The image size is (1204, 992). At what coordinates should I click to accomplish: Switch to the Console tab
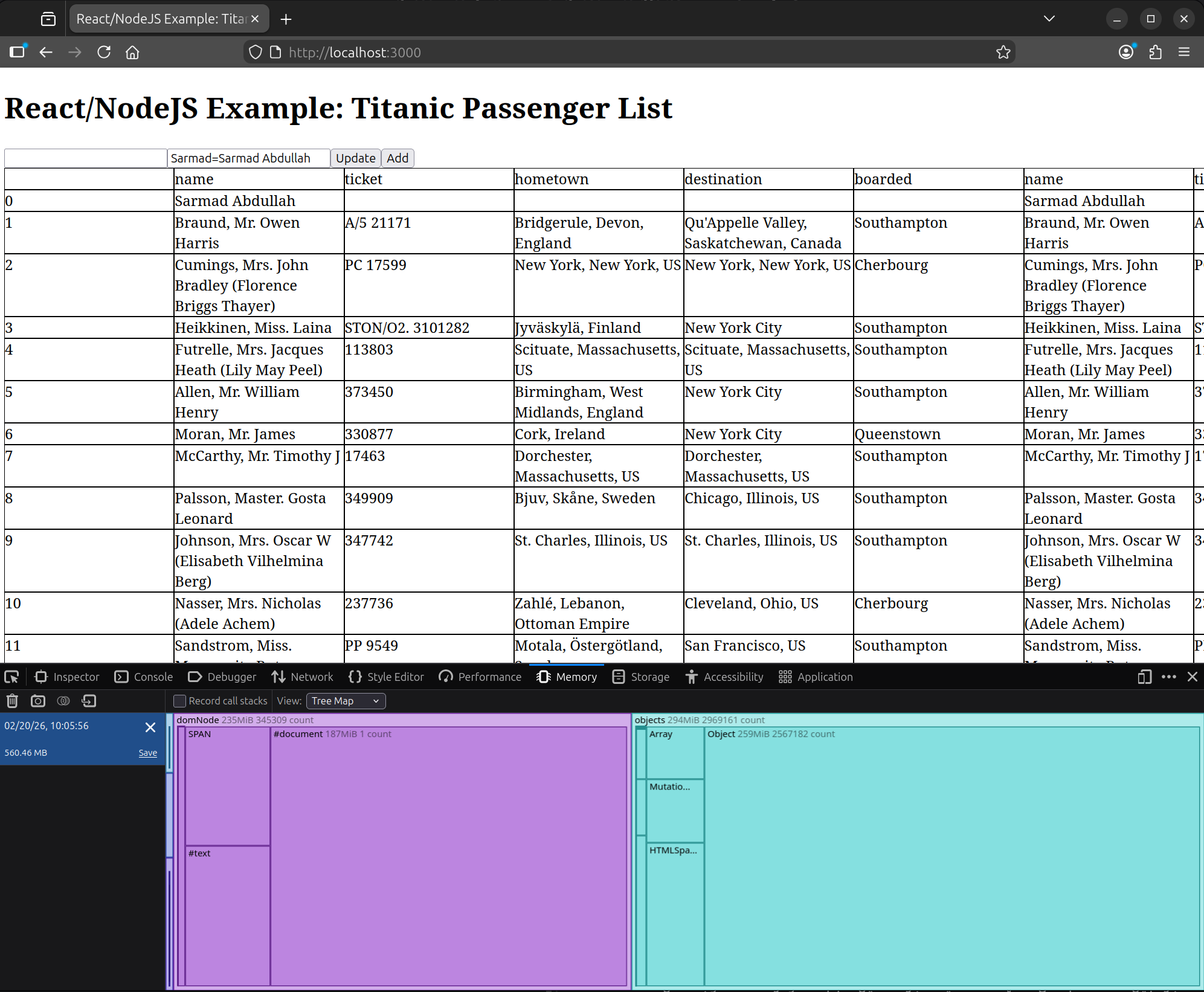point(144,677)
